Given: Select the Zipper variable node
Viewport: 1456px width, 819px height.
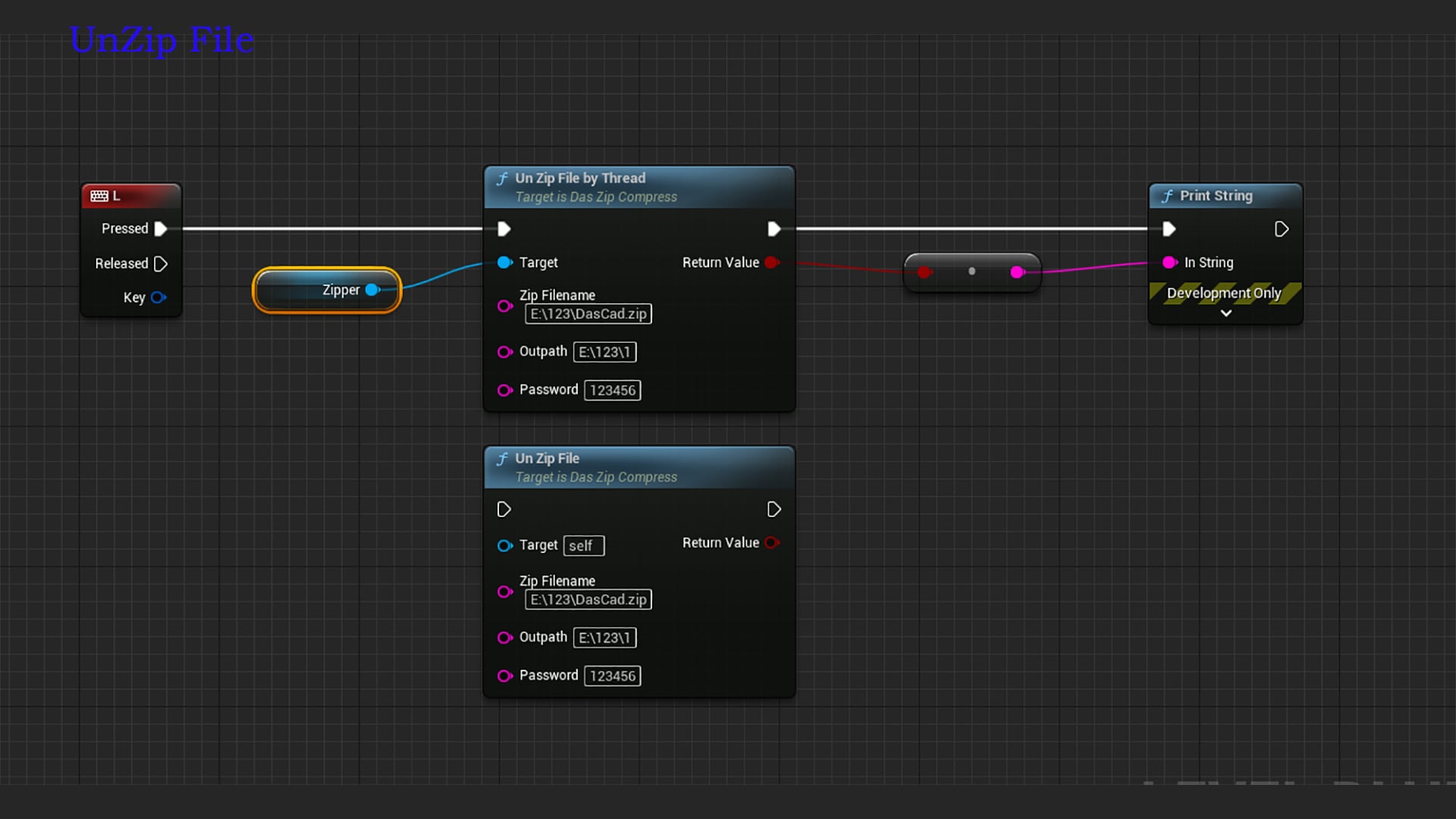Looking at the screenshot, I should pyautogui.click(x=318, y=290).
